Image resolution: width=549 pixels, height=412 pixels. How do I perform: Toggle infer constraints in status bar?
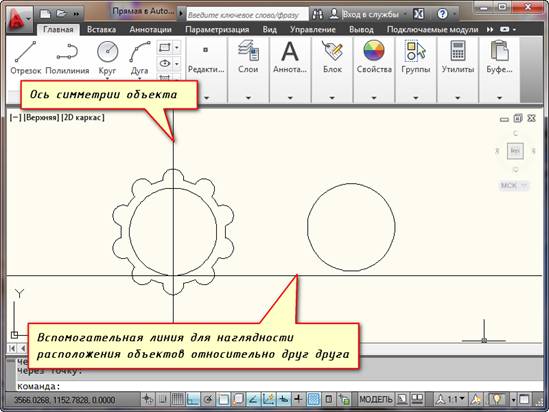[x=148, y=399]
